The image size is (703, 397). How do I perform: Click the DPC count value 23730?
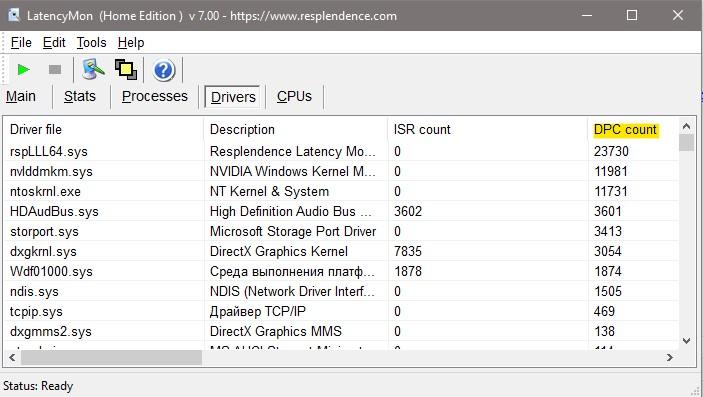click(x=611, y=152)
